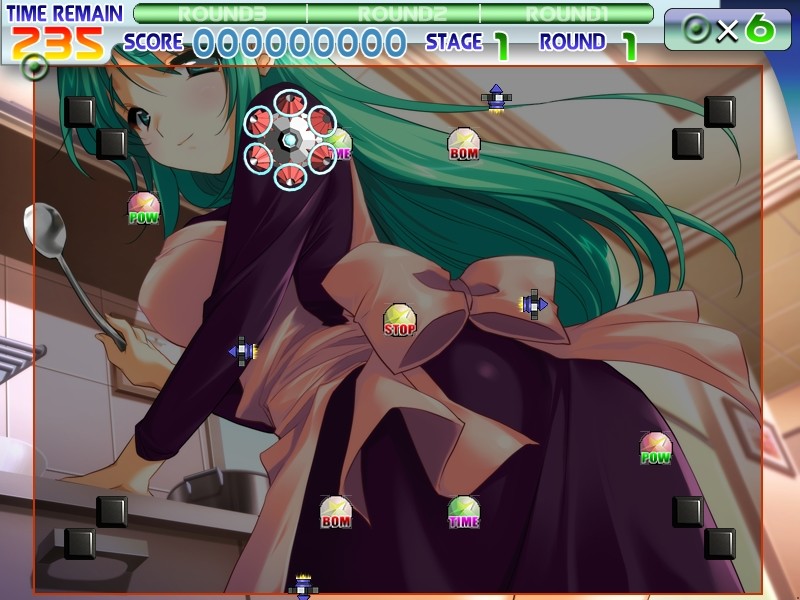The width and height of the screenshot is (800, 600).
Task: Click the ROUND number indicator
Action: [629, 44]
